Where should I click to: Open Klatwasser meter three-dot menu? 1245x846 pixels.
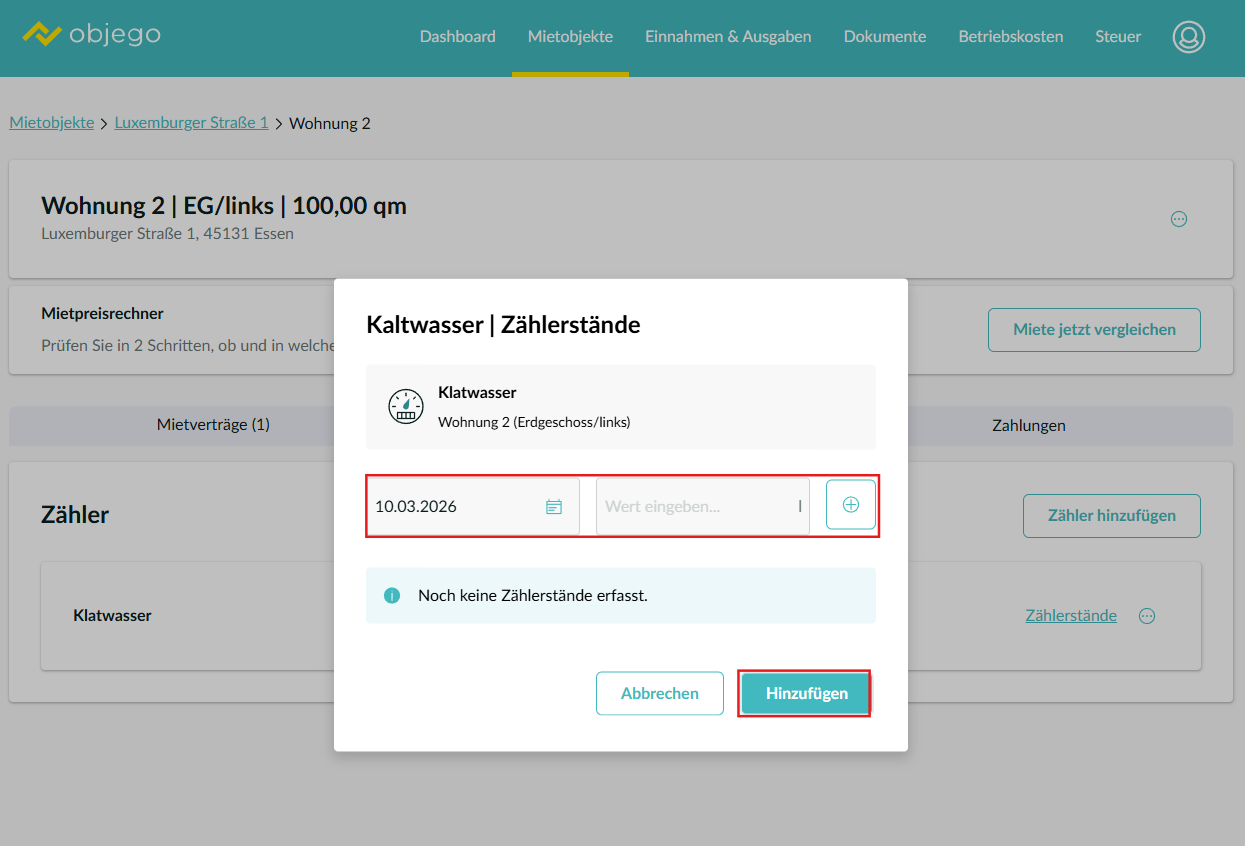coord(1147,616)
